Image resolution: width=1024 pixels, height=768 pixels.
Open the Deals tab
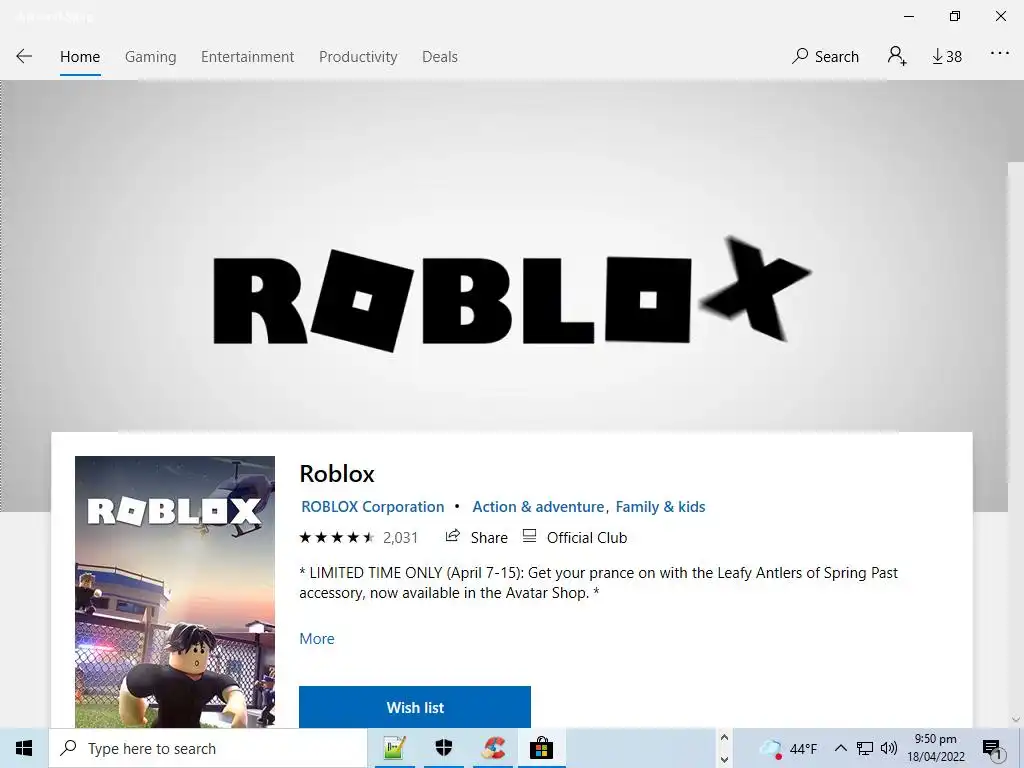(440, 57)
